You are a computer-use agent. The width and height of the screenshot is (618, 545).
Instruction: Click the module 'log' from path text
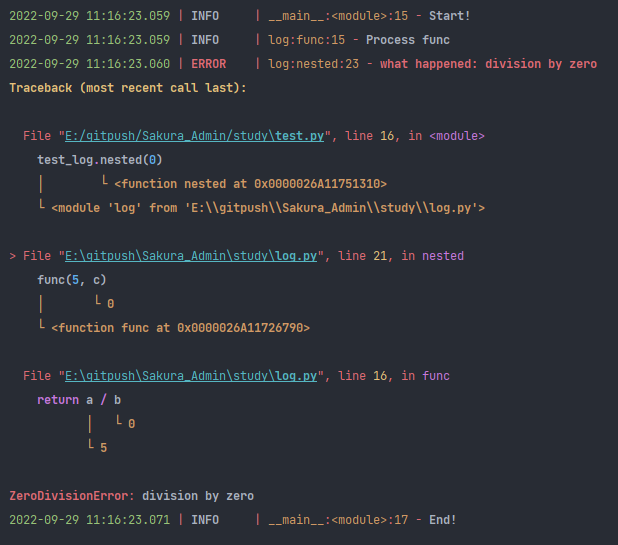pos(268,208)
